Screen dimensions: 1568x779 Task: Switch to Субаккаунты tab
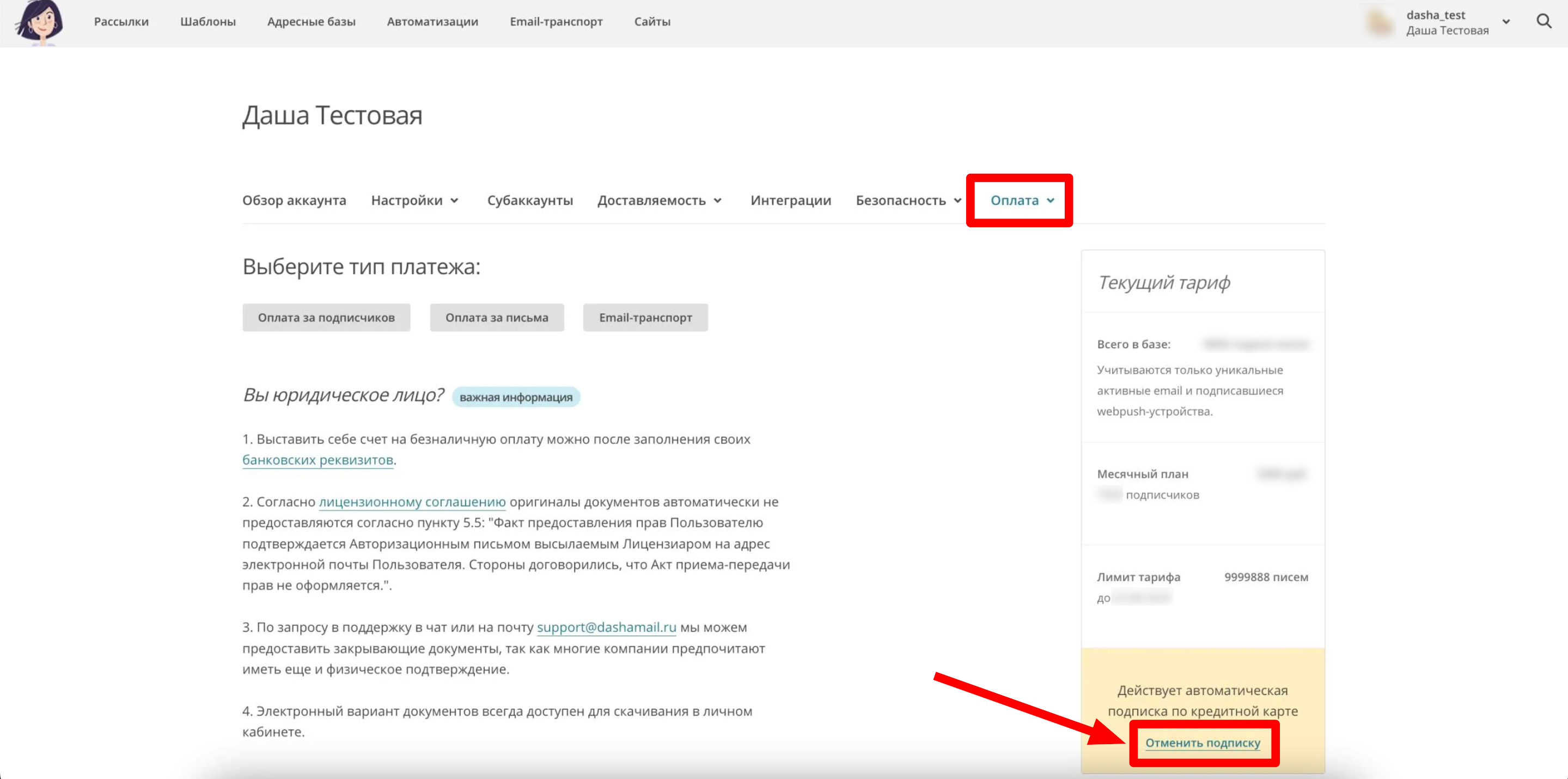pos(529,200)
